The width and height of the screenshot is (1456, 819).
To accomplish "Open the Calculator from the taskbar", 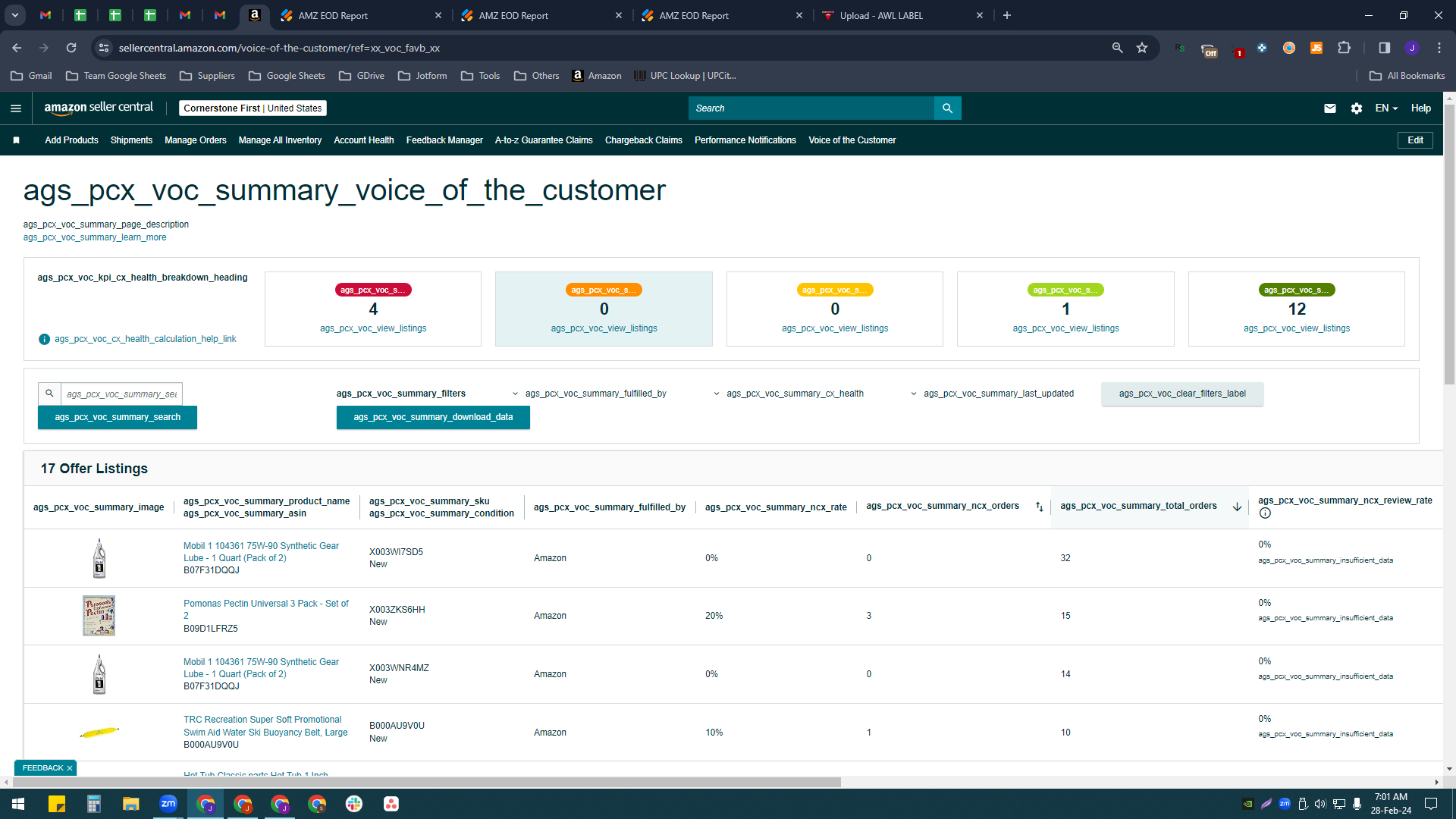I will [x=94, y=804].
